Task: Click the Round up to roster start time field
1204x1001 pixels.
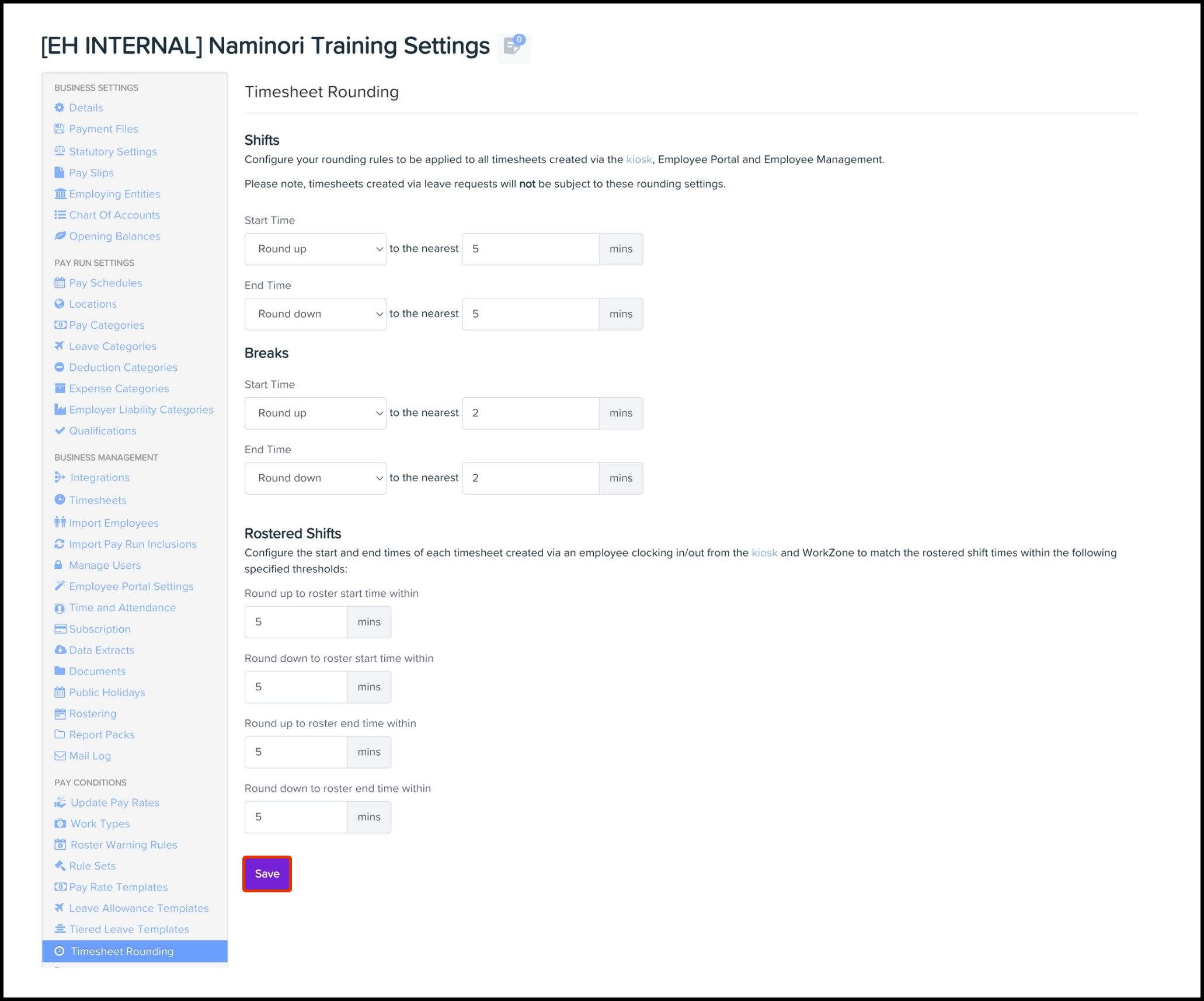Action: pos(296,622)
